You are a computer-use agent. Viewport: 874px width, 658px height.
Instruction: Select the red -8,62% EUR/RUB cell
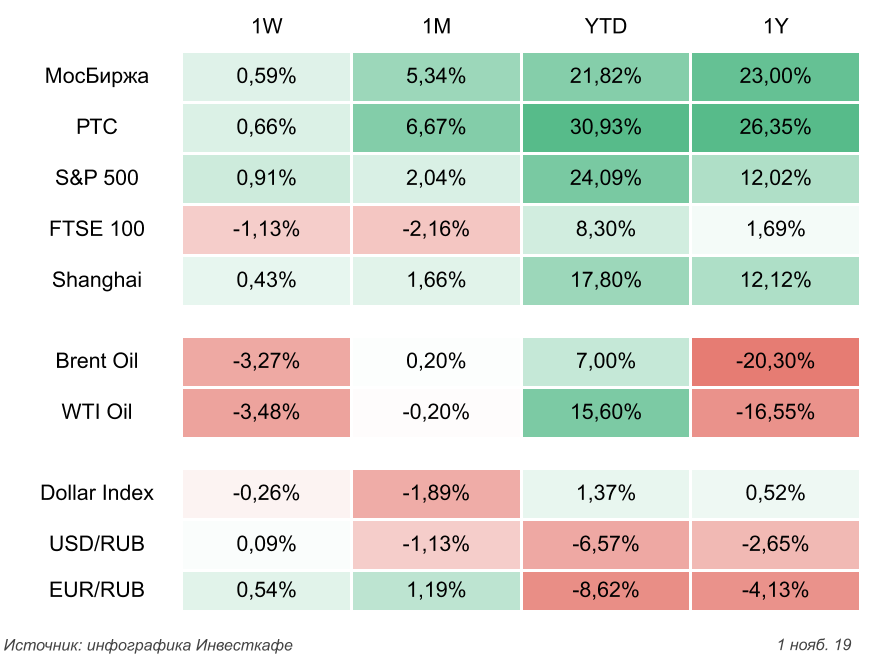tap(605, 590)
